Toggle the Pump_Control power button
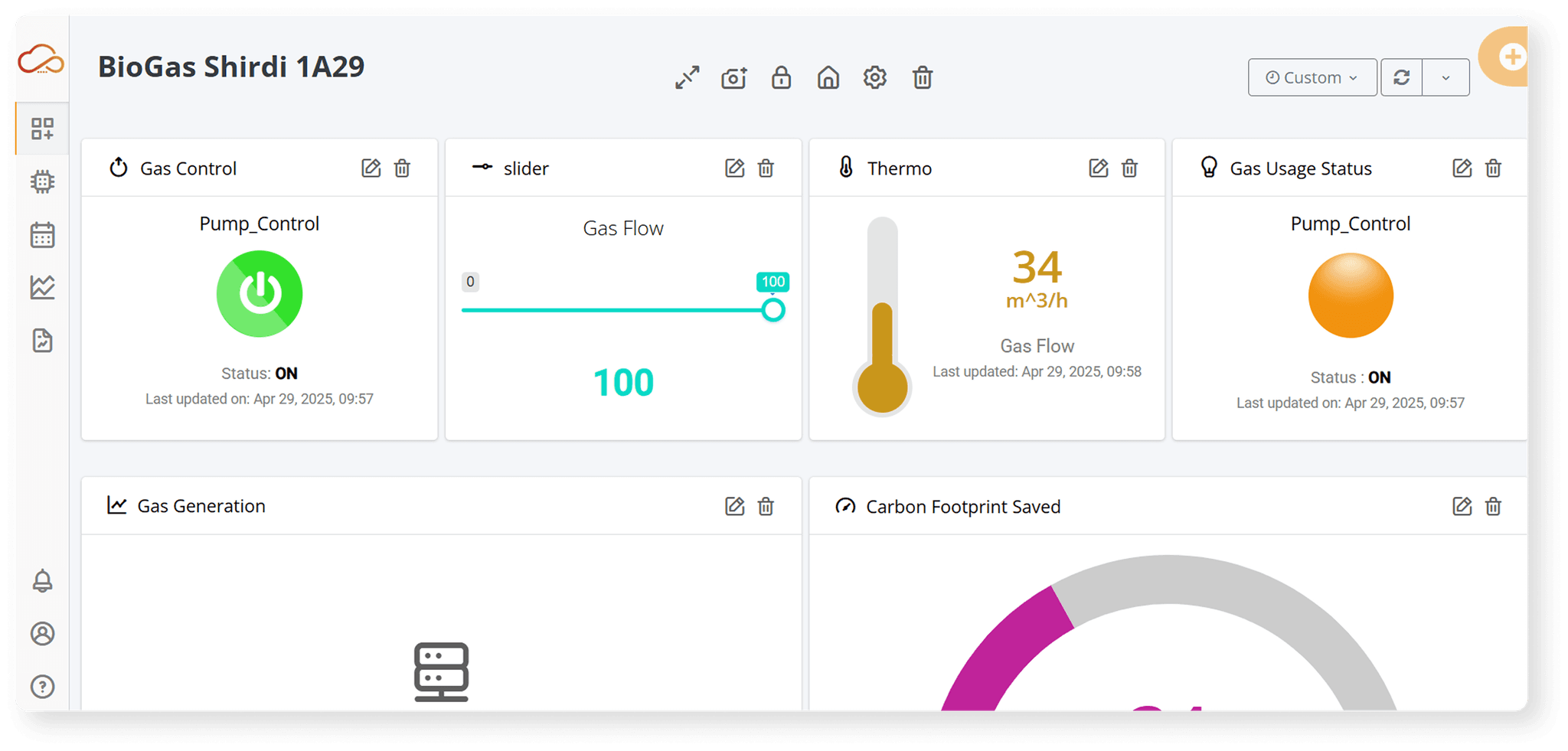The image size is (1568, 751). (260, 294)
